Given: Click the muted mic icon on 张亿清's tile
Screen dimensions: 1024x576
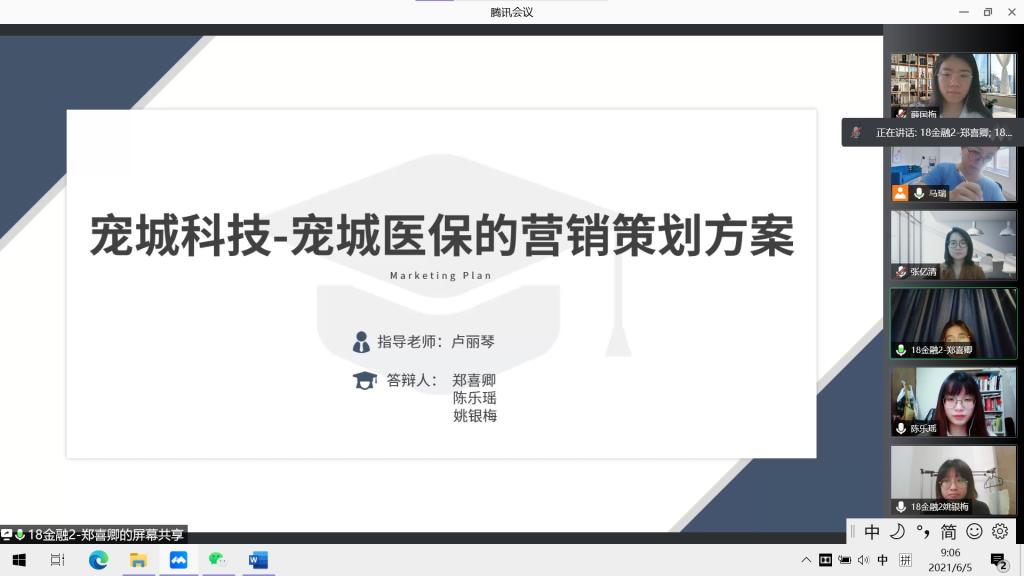Looking at the screenshot, I should (x=901, y=271).
